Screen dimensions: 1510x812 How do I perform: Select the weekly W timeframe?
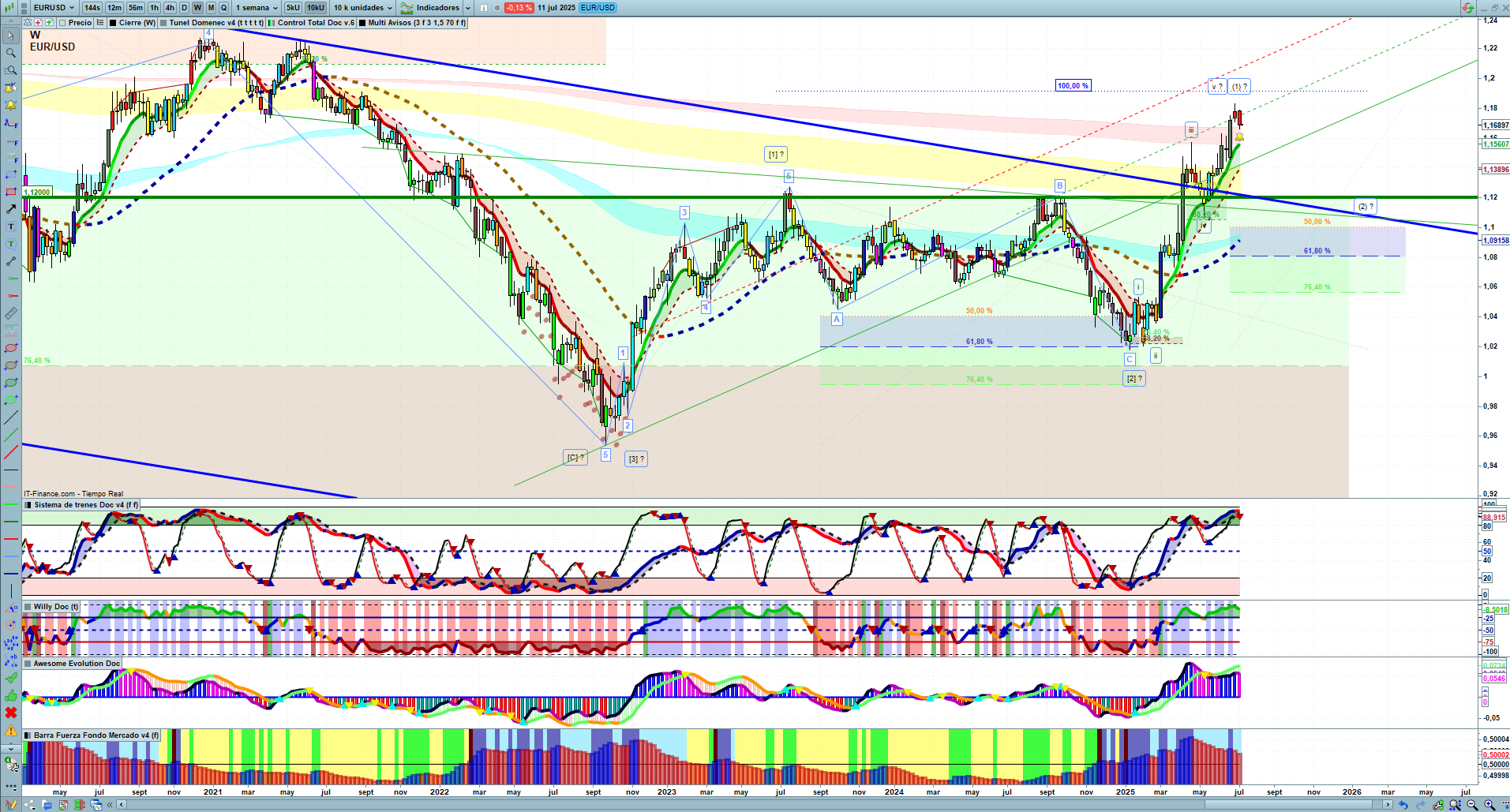[197, 8]
